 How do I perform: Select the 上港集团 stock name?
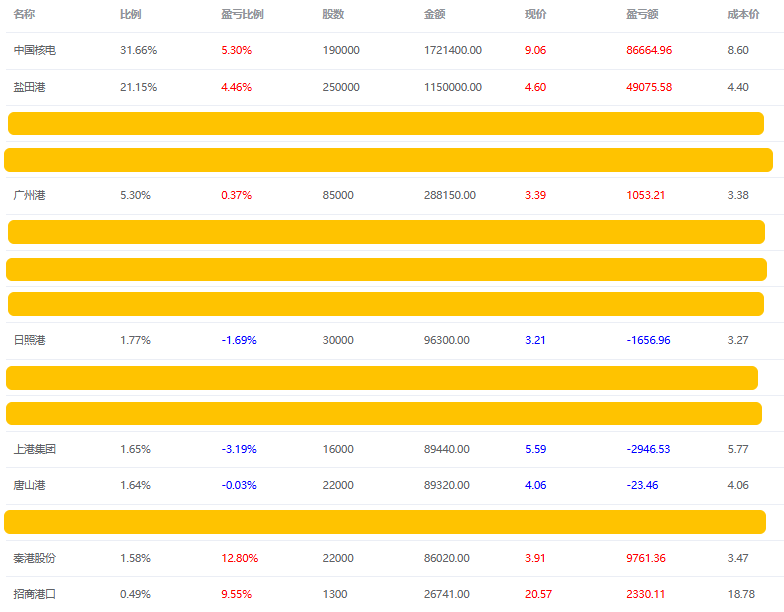coord(34,450)
